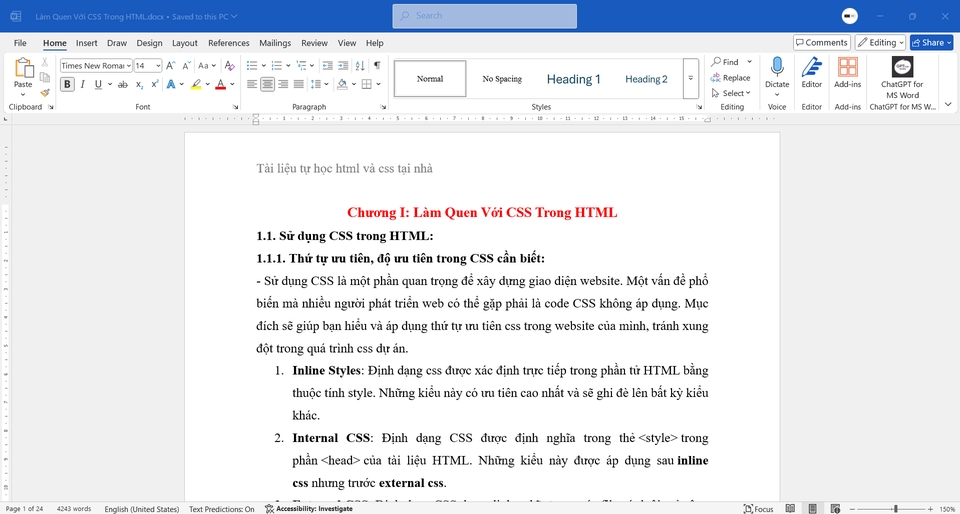Increase font size with grow font icon

pyautogui.click(x=171, y=65)
